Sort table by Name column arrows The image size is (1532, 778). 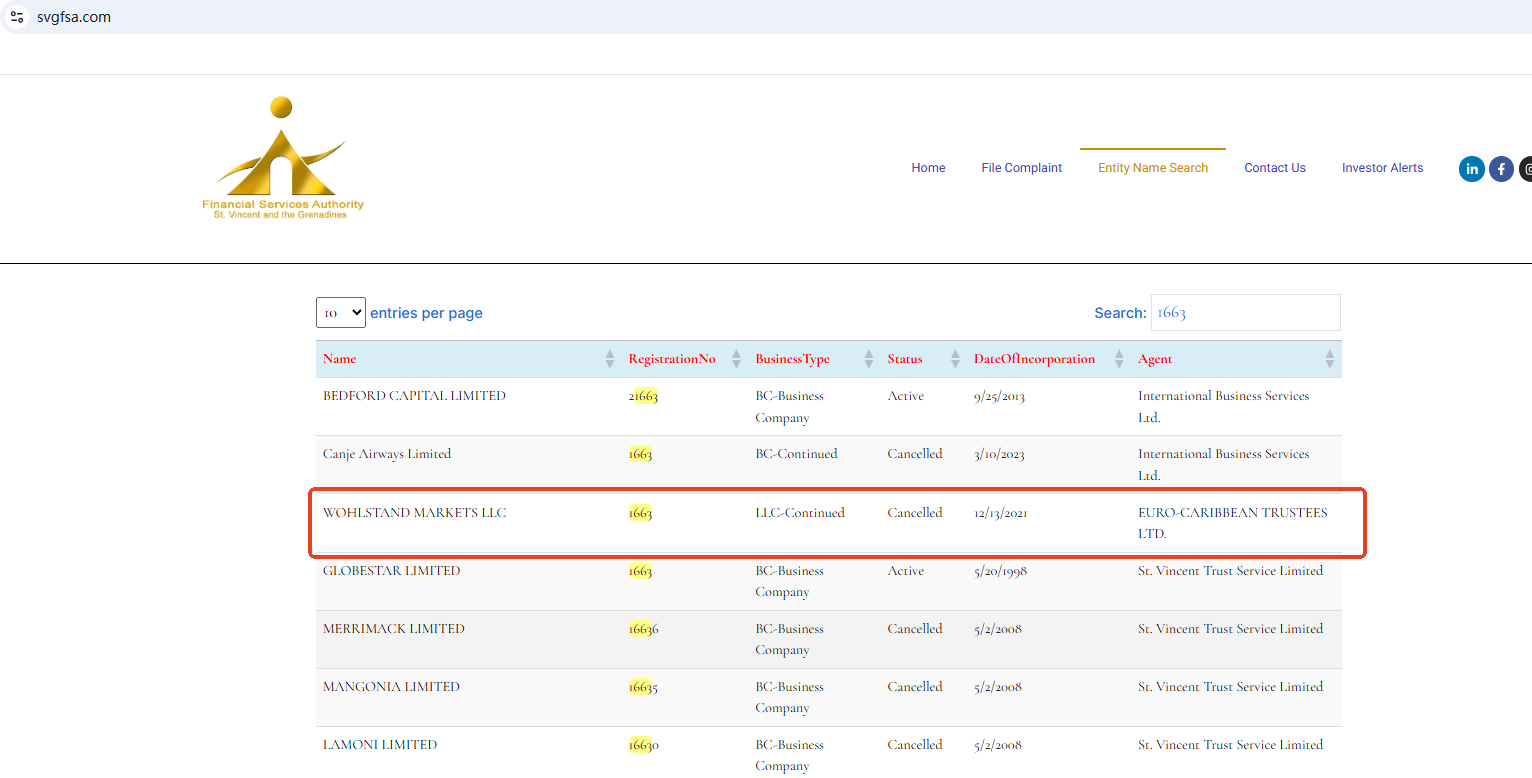(x=610, y=359)
